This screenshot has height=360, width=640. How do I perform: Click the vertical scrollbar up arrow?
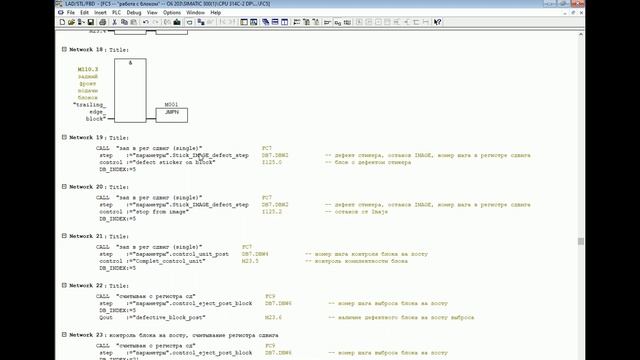click(581, 35)
